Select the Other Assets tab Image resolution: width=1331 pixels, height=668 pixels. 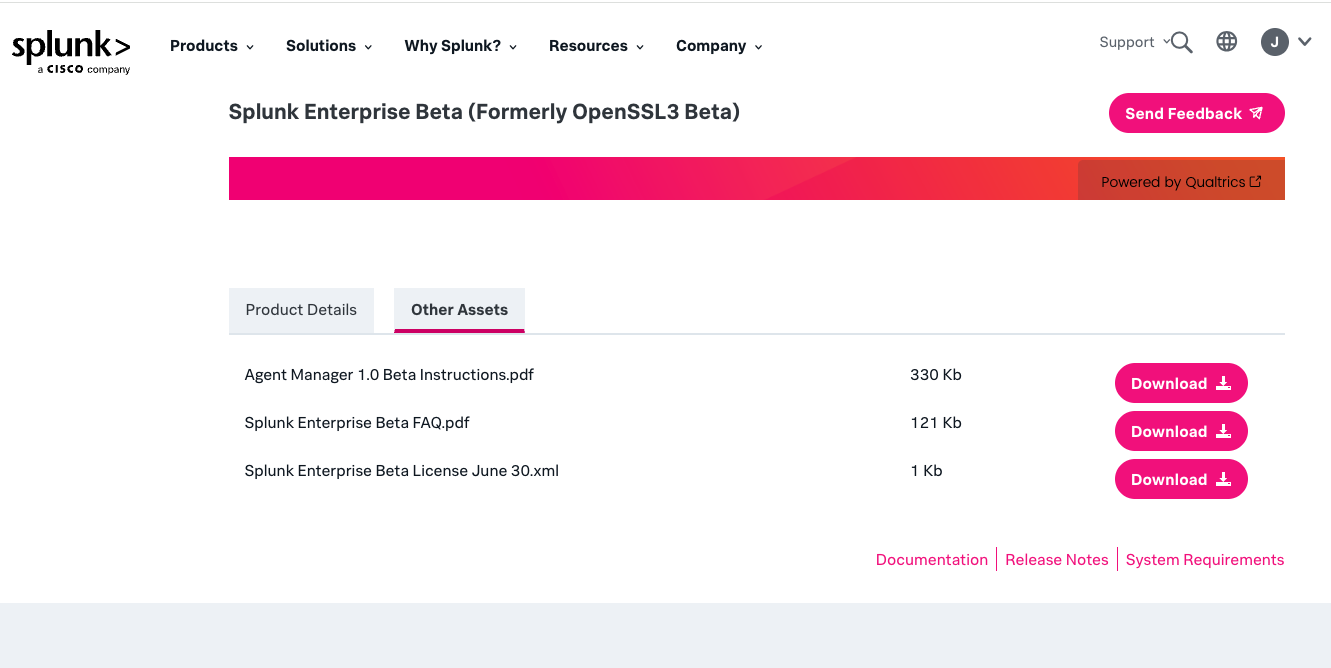click(459, 310)
